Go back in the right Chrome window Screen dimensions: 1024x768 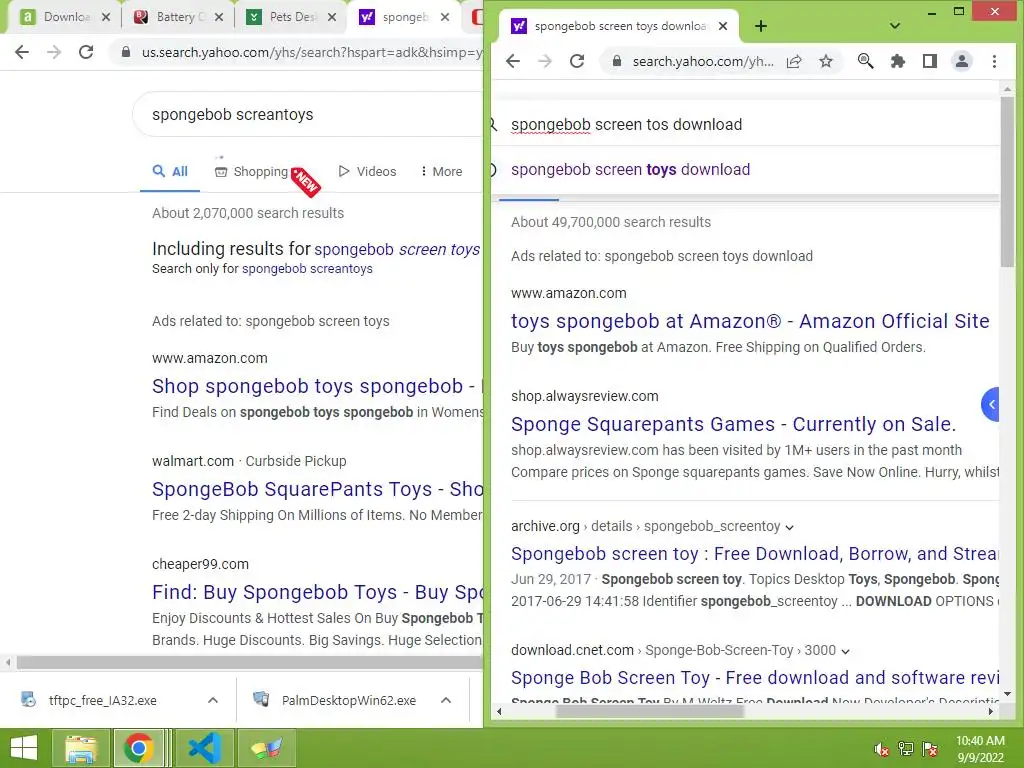pyautogui.click(x=513, y=61)
